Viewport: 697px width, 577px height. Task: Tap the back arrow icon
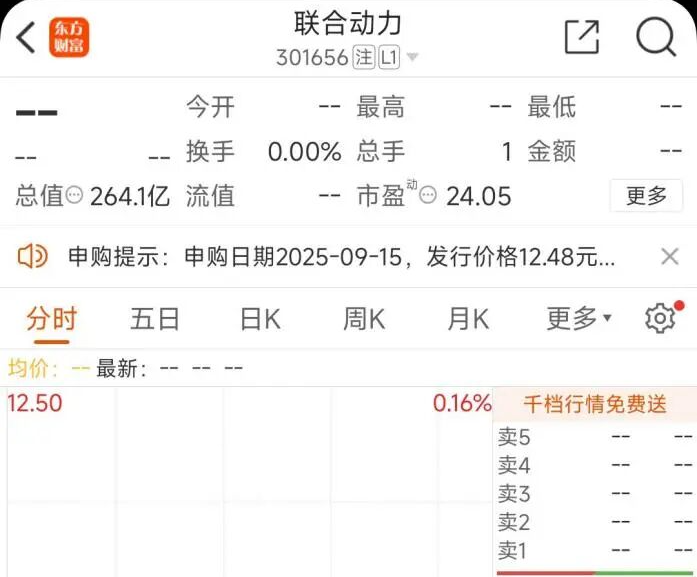(27, 38)
